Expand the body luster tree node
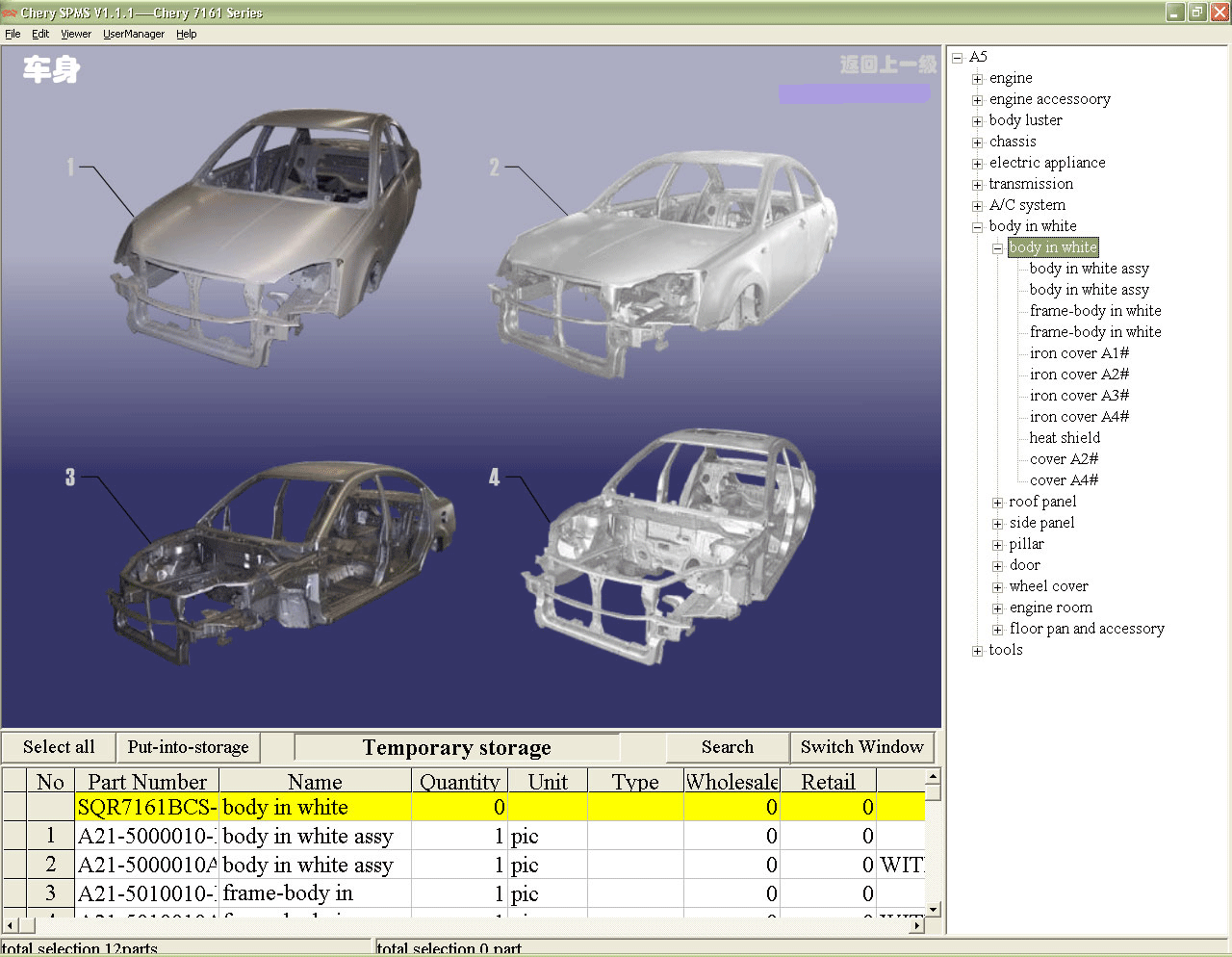The width and height of the screenshot is (1232, 957). coord(978,121)
